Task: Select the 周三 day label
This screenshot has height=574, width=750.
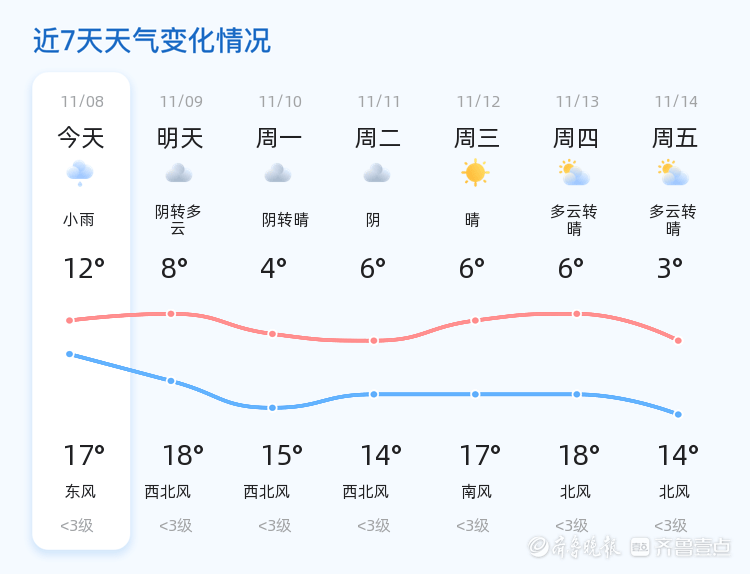Action: (477, 138)
